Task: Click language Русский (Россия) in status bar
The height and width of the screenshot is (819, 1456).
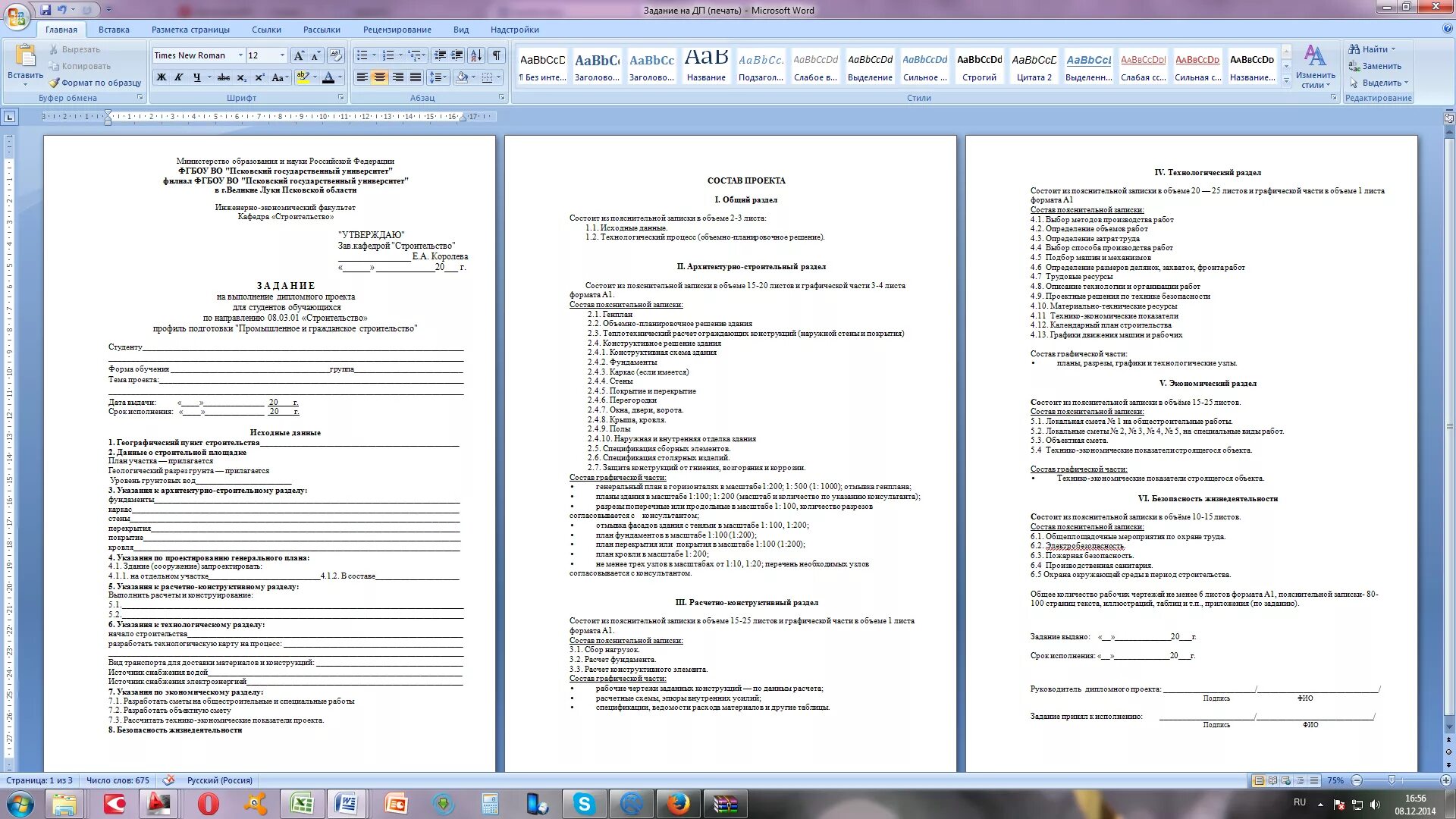Action: click(x=220, y=780)
